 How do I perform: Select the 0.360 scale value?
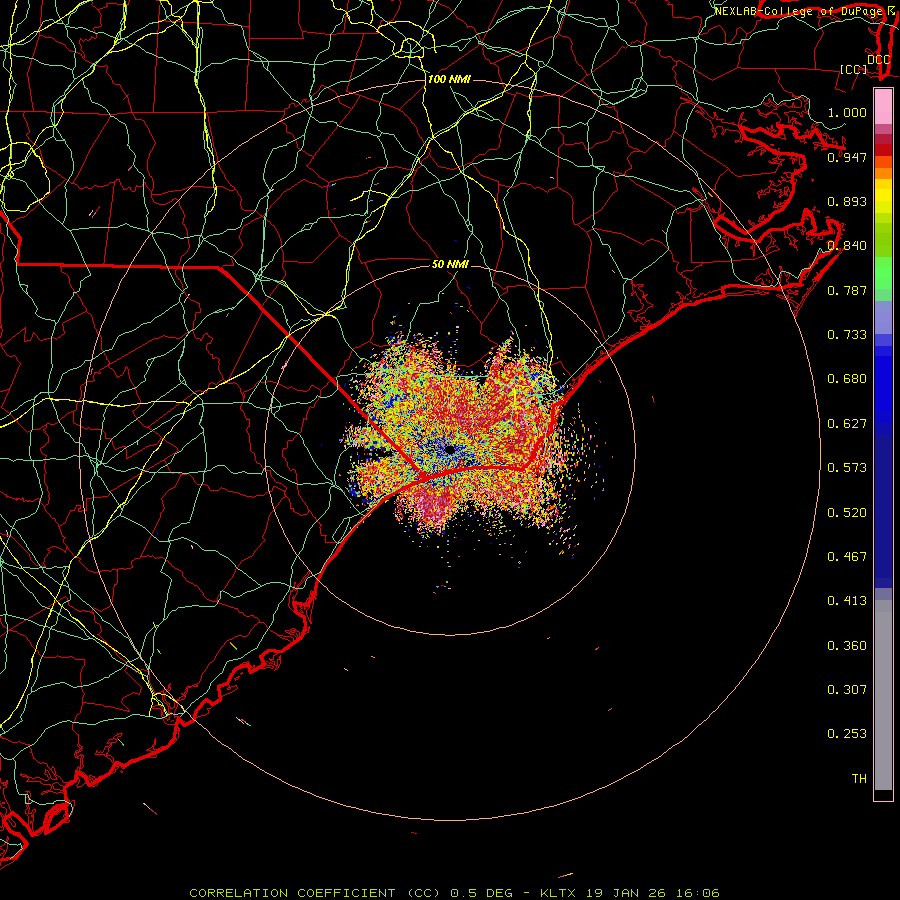tap(847, 645)
